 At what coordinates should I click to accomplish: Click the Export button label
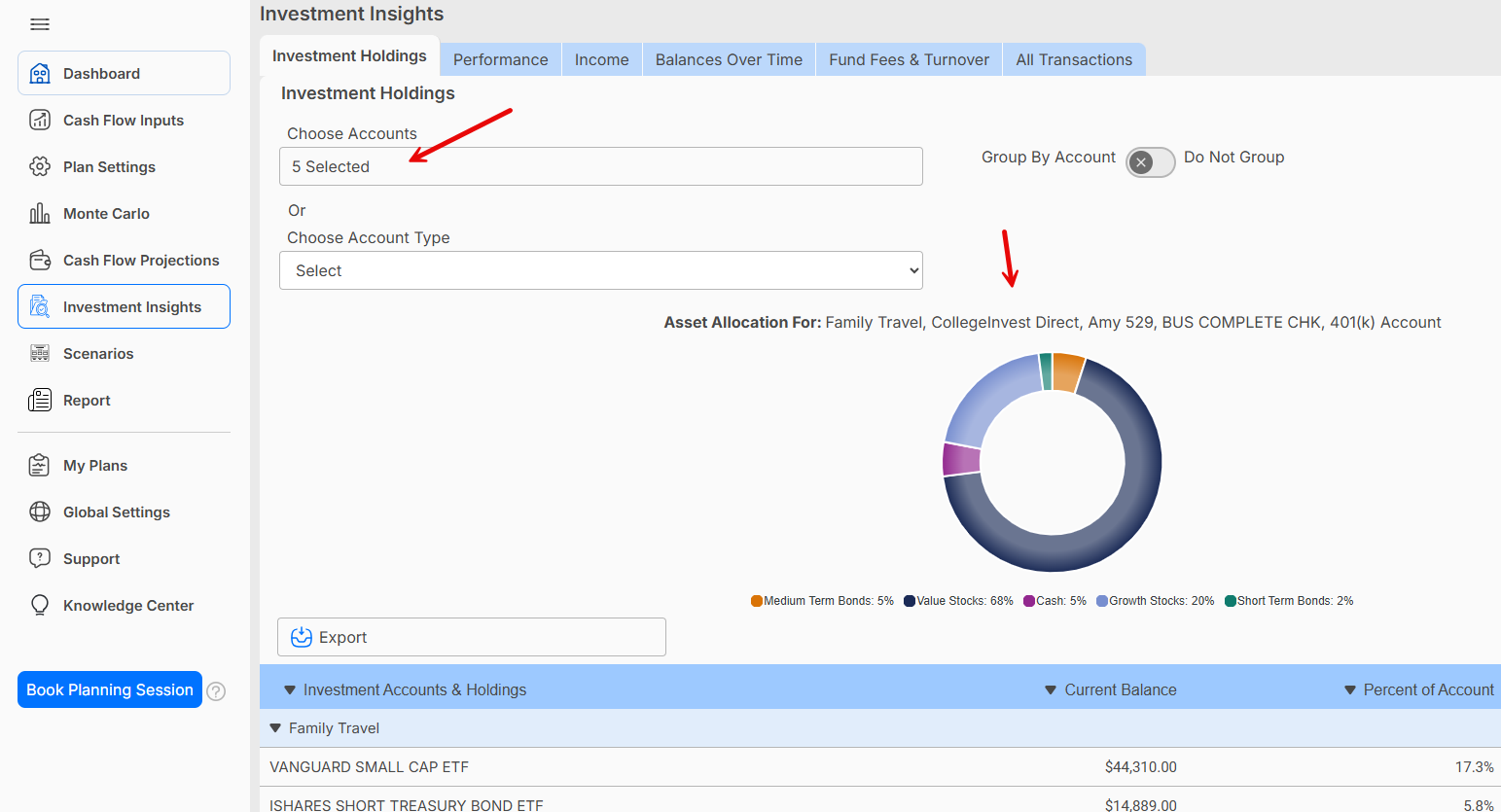coord(342,637)
